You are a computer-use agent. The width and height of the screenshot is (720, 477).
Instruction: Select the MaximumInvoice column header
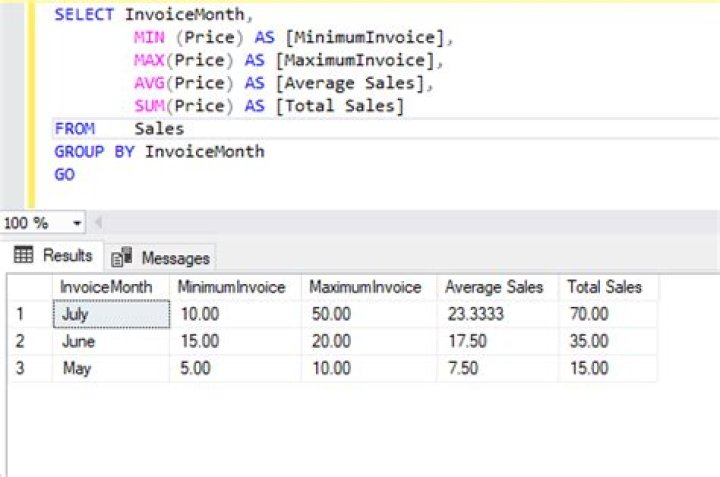[x=369, y=287]
